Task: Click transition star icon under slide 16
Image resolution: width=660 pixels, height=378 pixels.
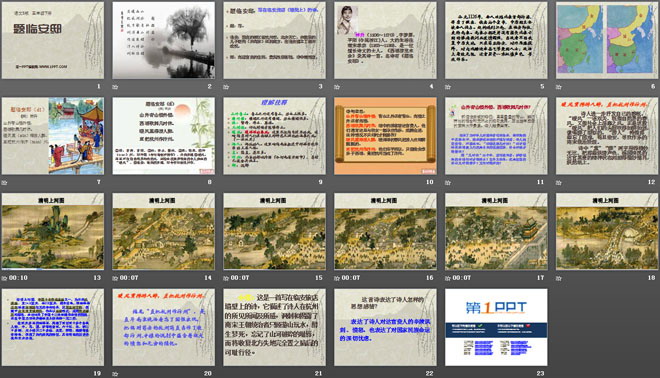Action: tap(337, 278)
